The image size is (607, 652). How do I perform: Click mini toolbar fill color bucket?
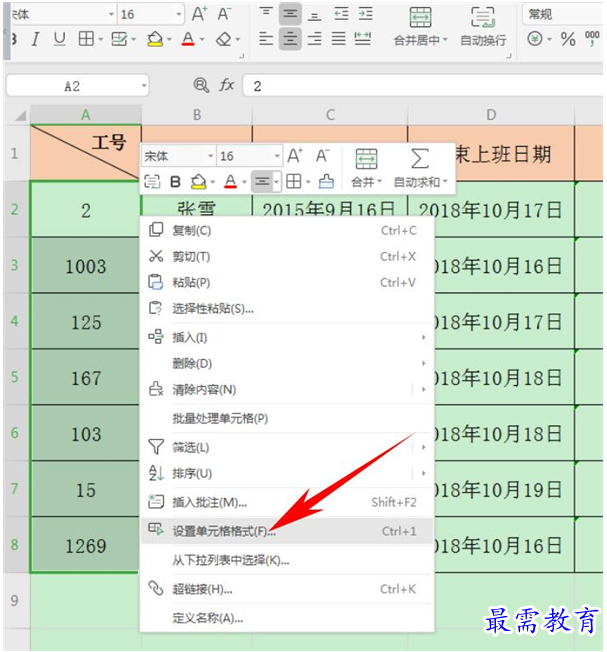(198, 182)
